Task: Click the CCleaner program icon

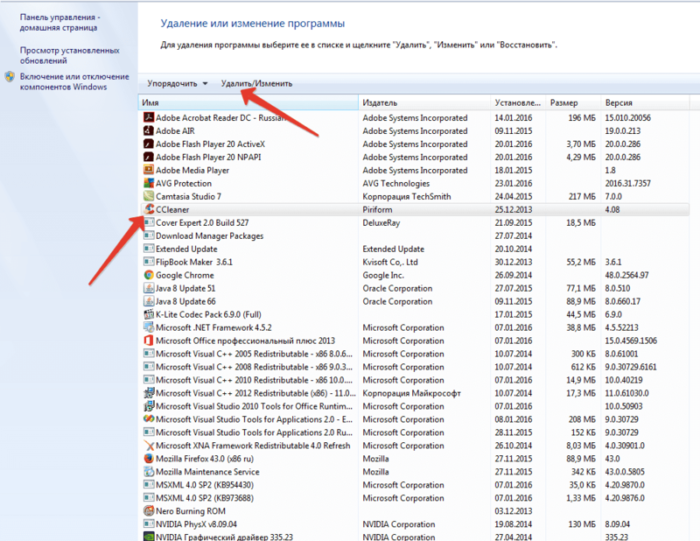Action: (x=149, y=209)
